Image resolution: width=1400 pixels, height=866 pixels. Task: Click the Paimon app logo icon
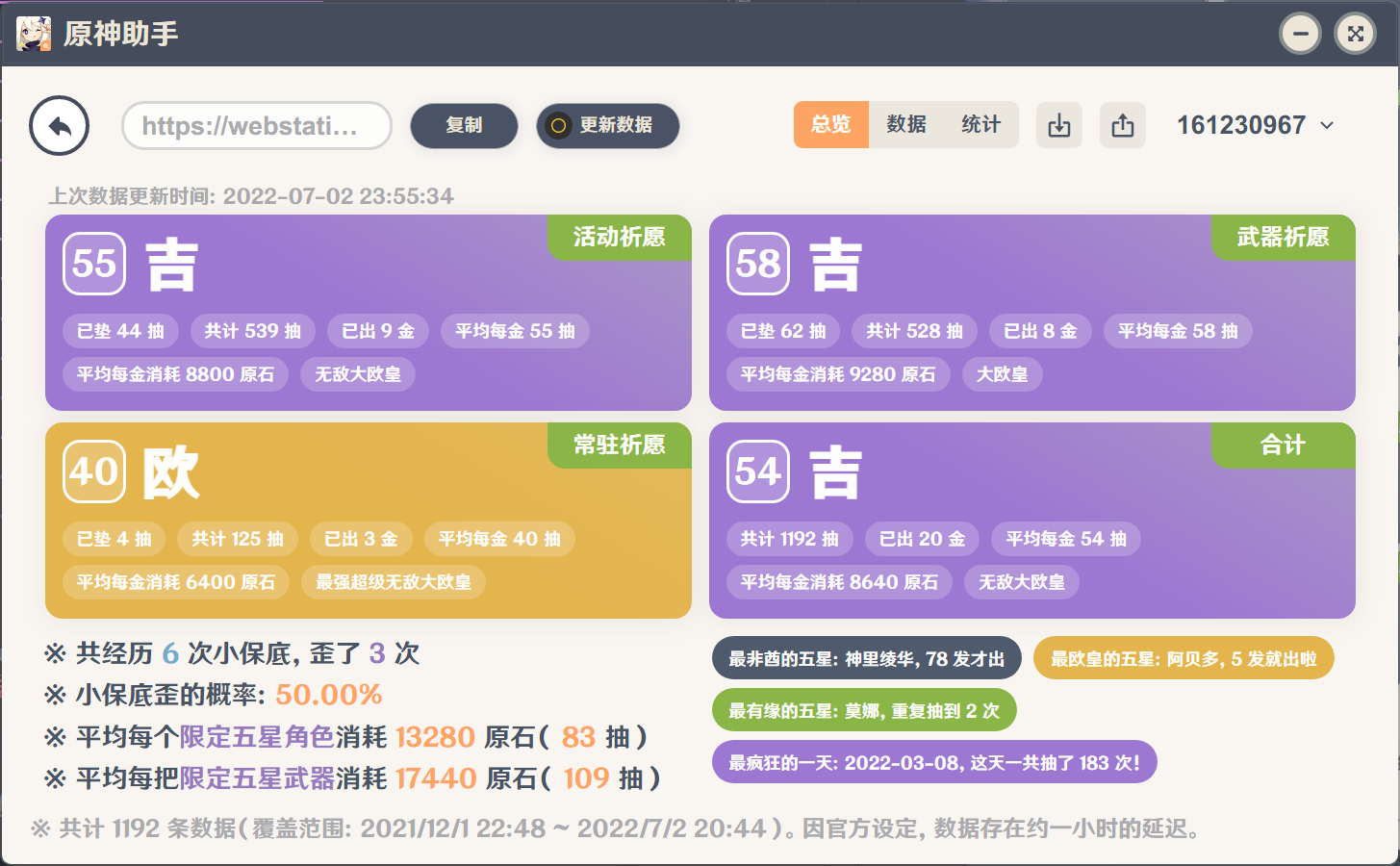coord(34,35)
